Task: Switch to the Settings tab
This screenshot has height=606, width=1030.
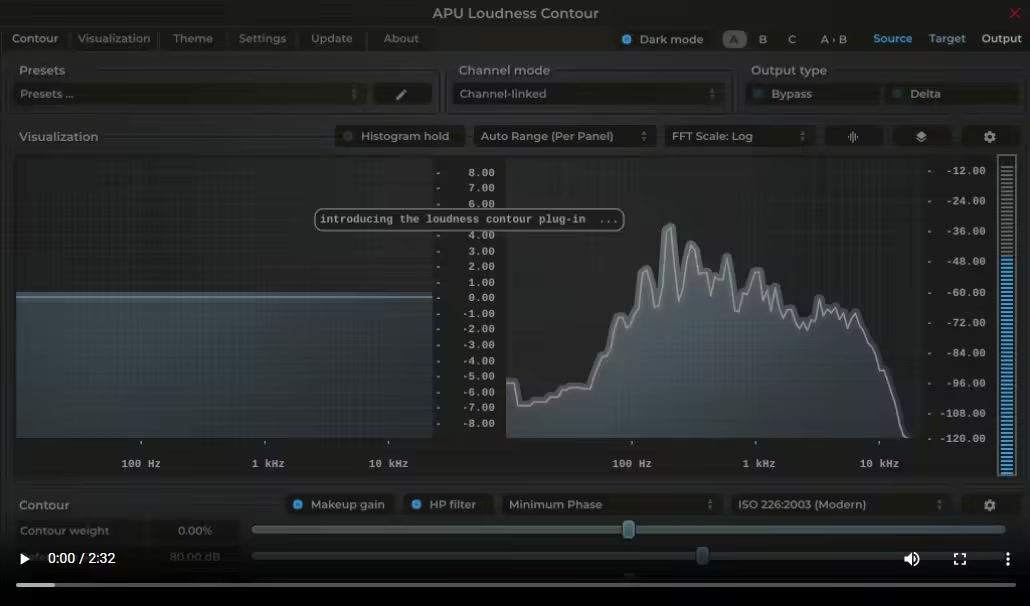Action: [262, 39]
